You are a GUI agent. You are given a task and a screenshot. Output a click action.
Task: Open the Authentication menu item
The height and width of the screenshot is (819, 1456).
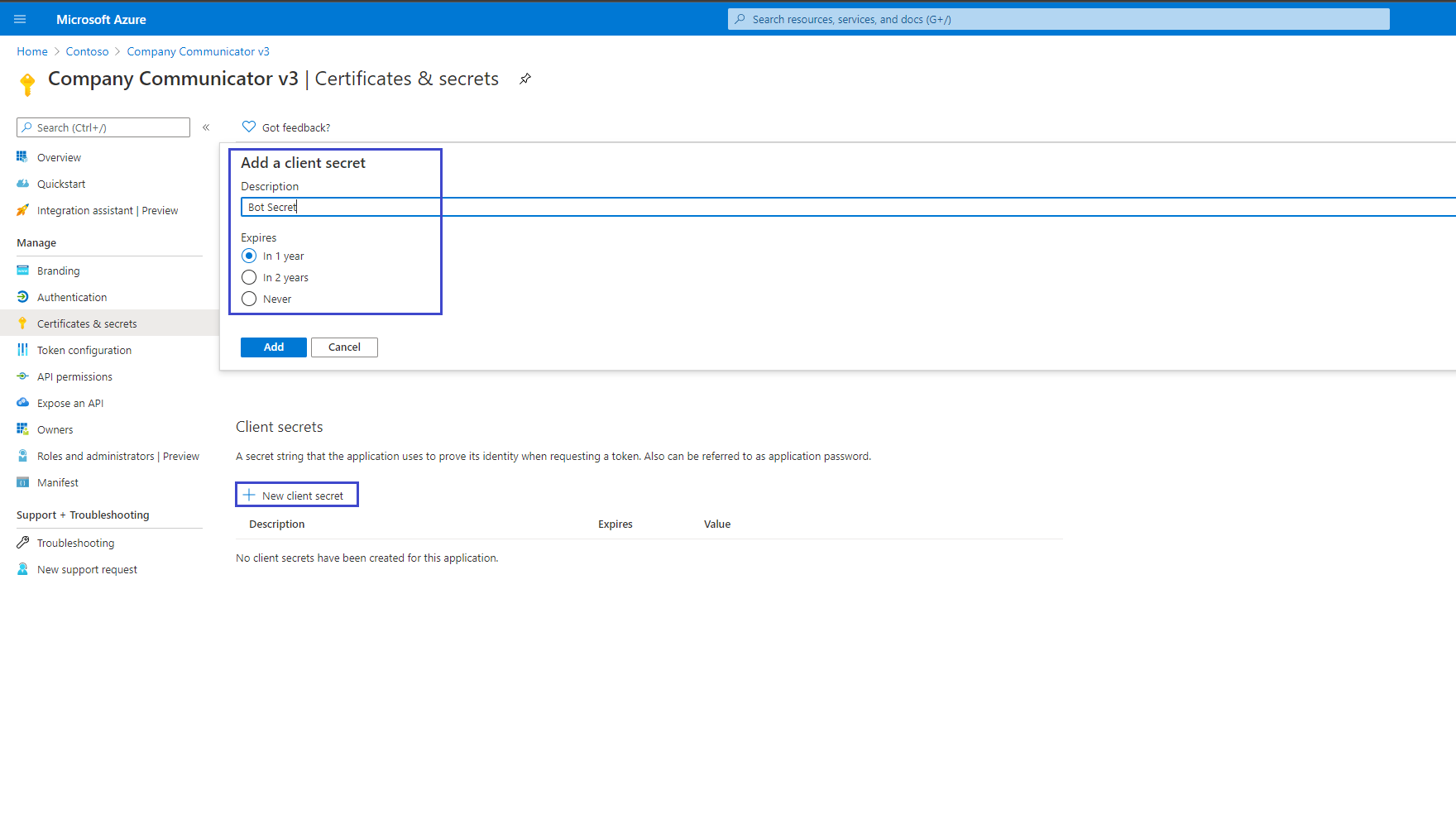pos(72,297)
